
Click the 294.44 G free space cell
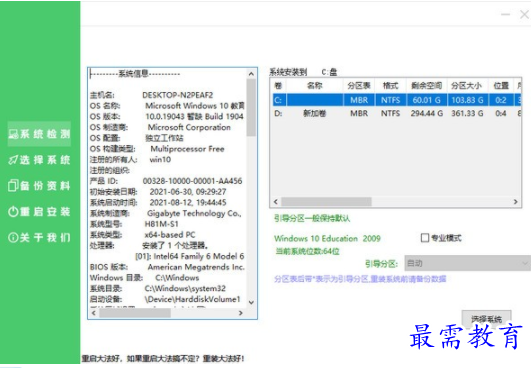pos(427,113)
